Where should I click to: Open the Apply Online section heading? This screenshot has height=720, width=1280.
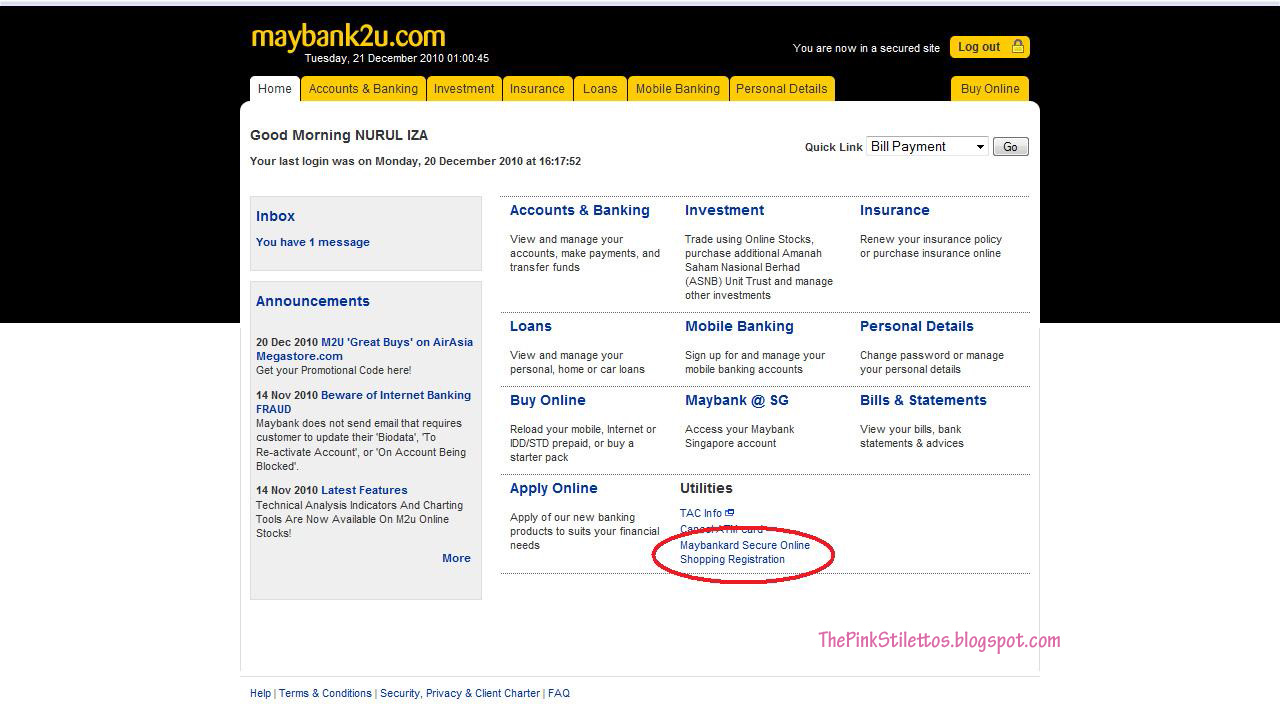554,488
